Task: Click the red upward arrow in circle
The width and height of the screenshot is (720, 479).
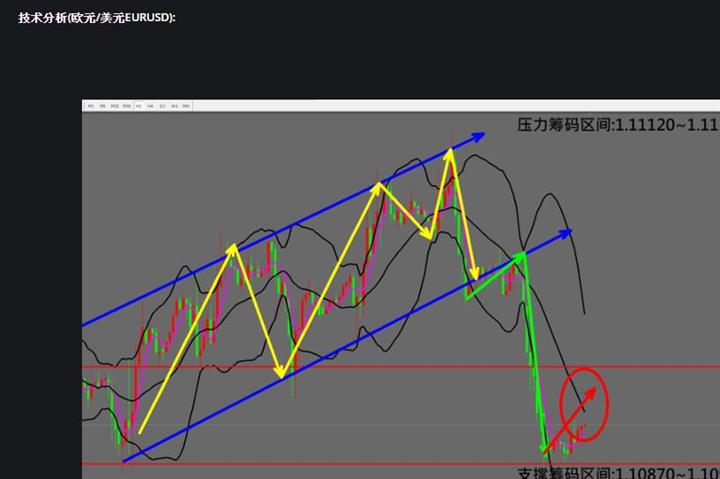Action: [x=569, y=421]
